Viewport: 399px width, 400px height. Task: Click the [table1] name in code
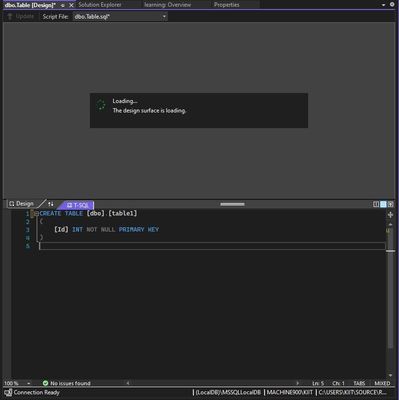click(123, 213)
